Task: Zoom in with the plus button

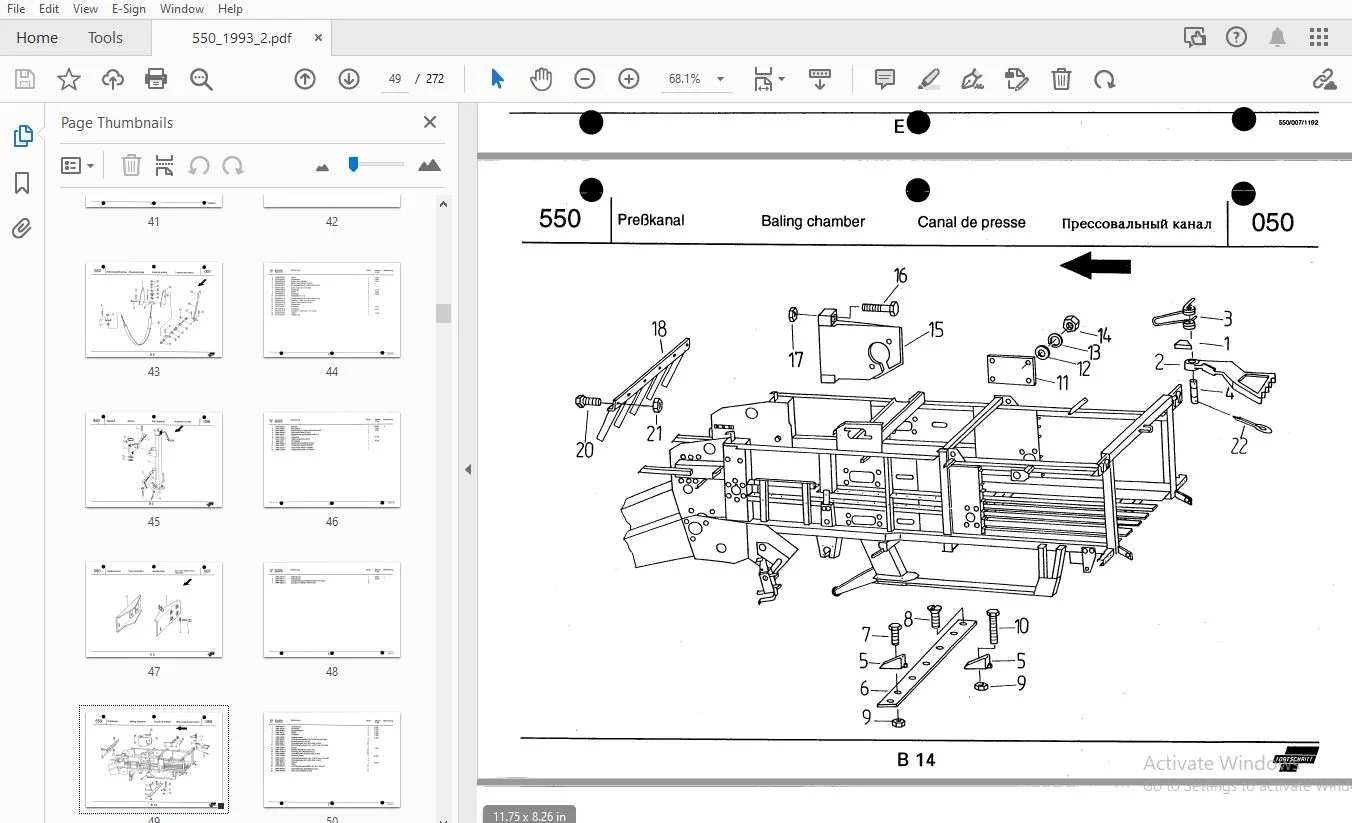Action: (629, 79)
